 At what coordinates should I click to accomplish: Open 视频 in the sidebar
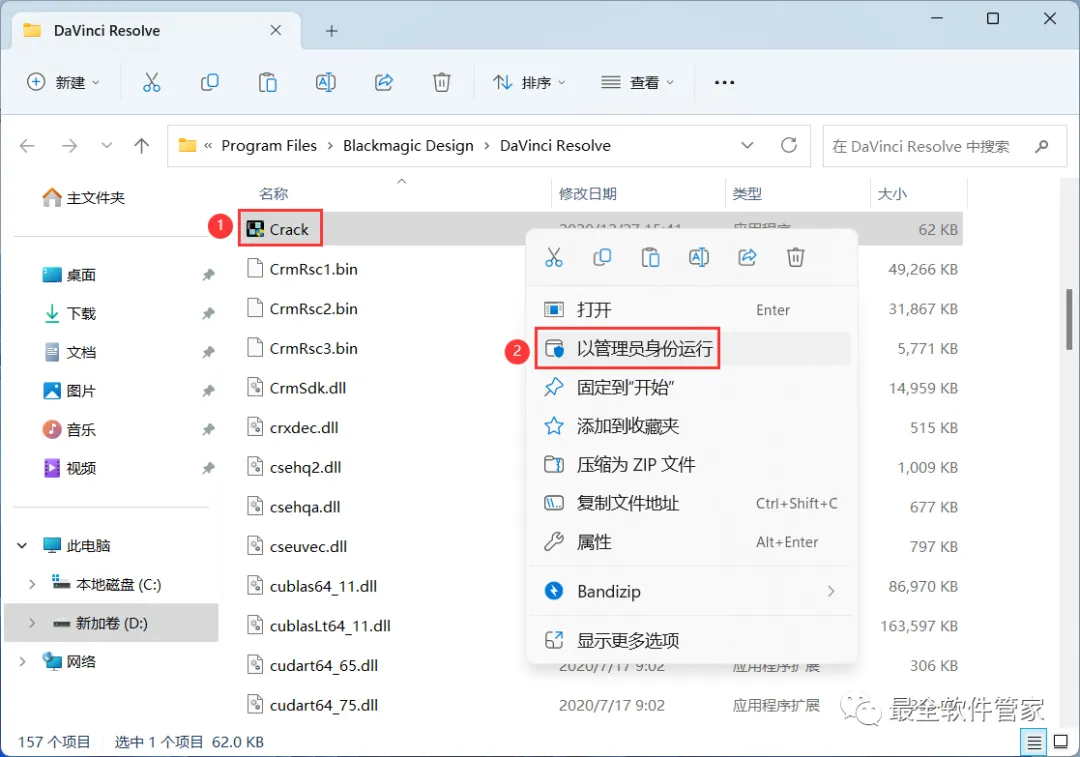coord(70,468)
